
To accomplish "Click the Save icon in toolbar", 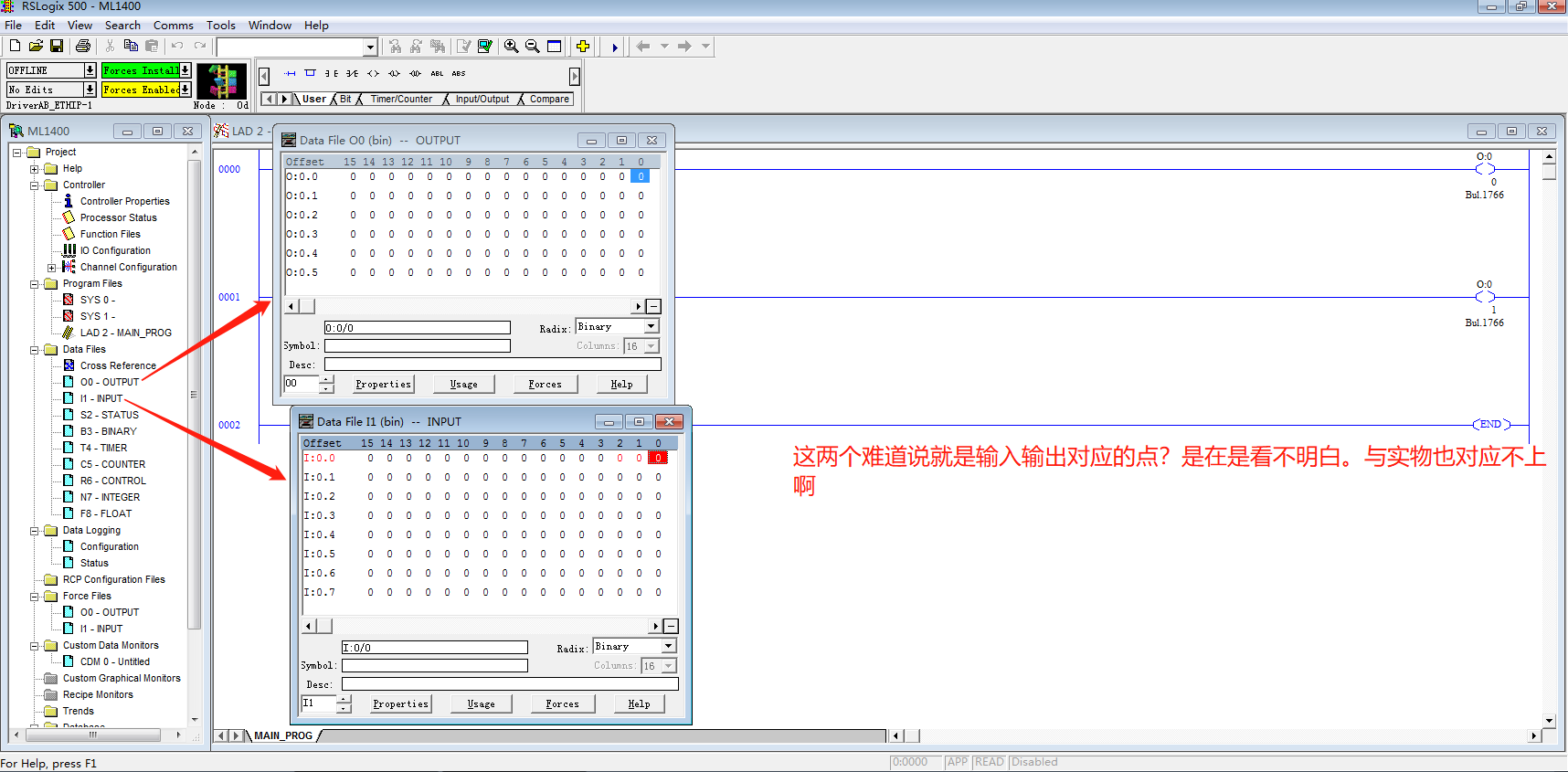I will point(57,46).
